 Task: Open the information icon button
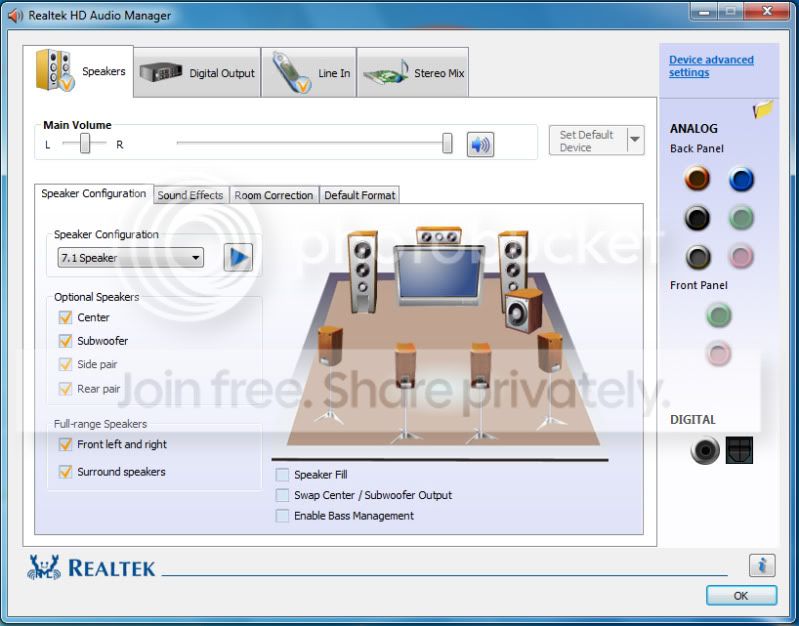pyautogui.click(x=762, y=565)
